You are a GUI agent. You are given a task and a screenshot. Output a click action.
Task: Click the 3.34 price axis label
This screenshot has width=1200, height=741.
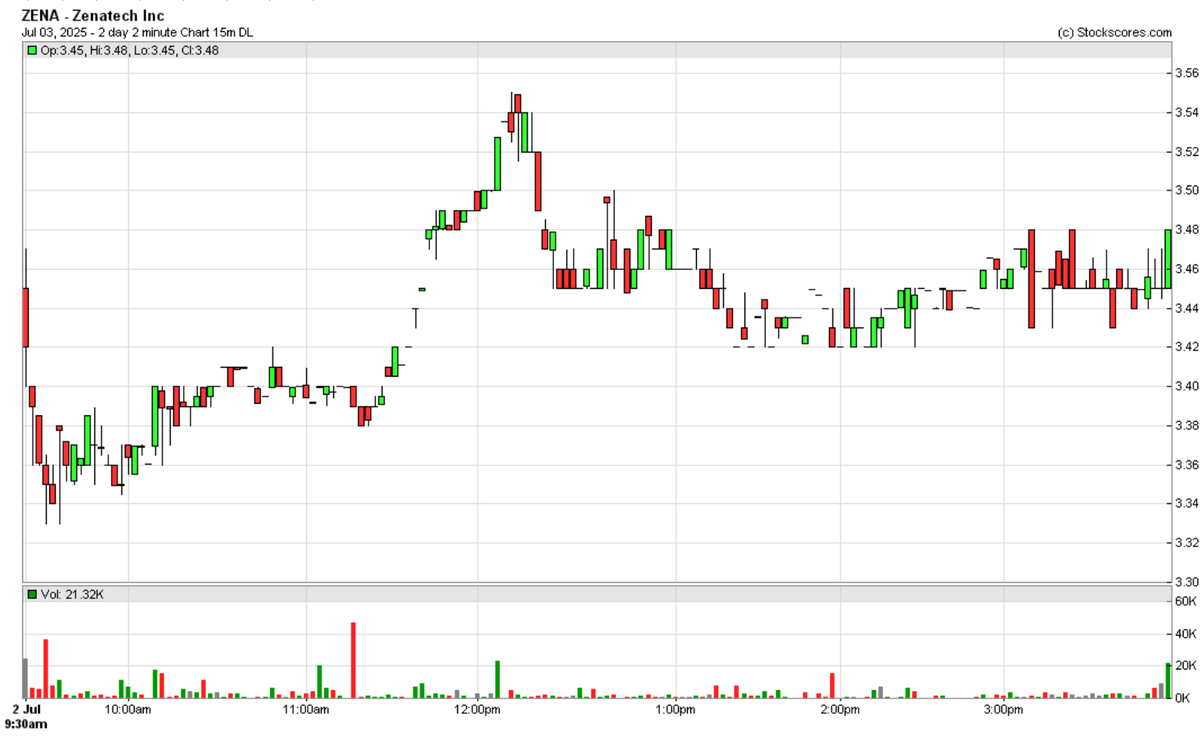point(1186,503)
